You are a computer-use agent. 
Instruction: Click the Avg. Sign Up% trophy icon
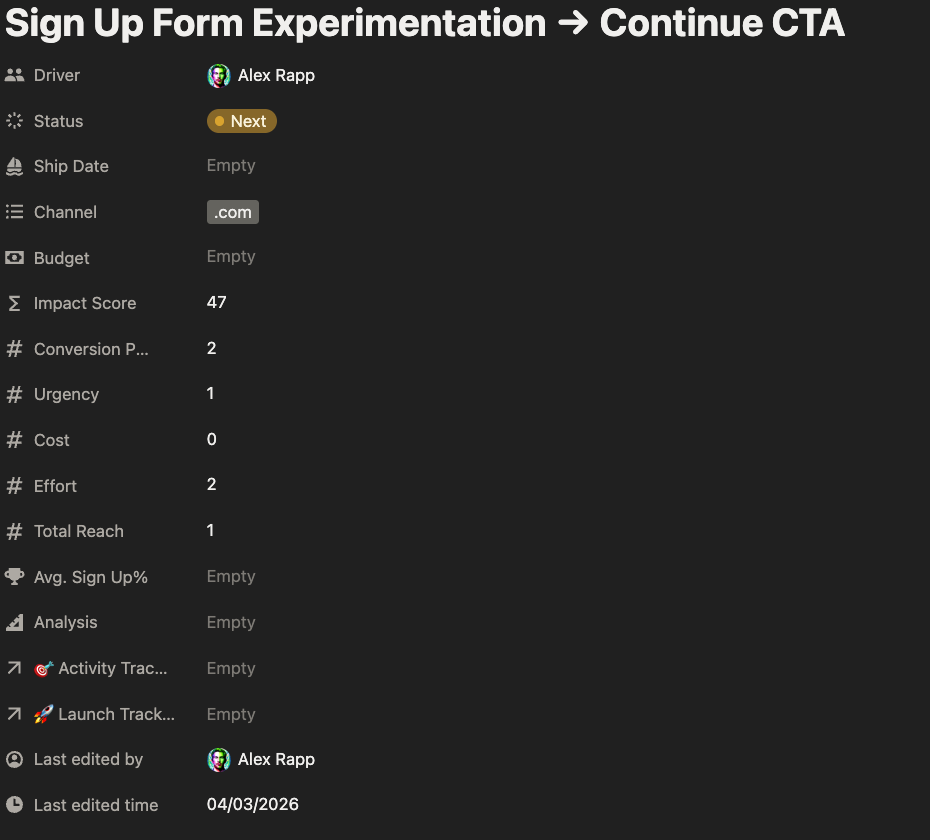click(14, 577)
